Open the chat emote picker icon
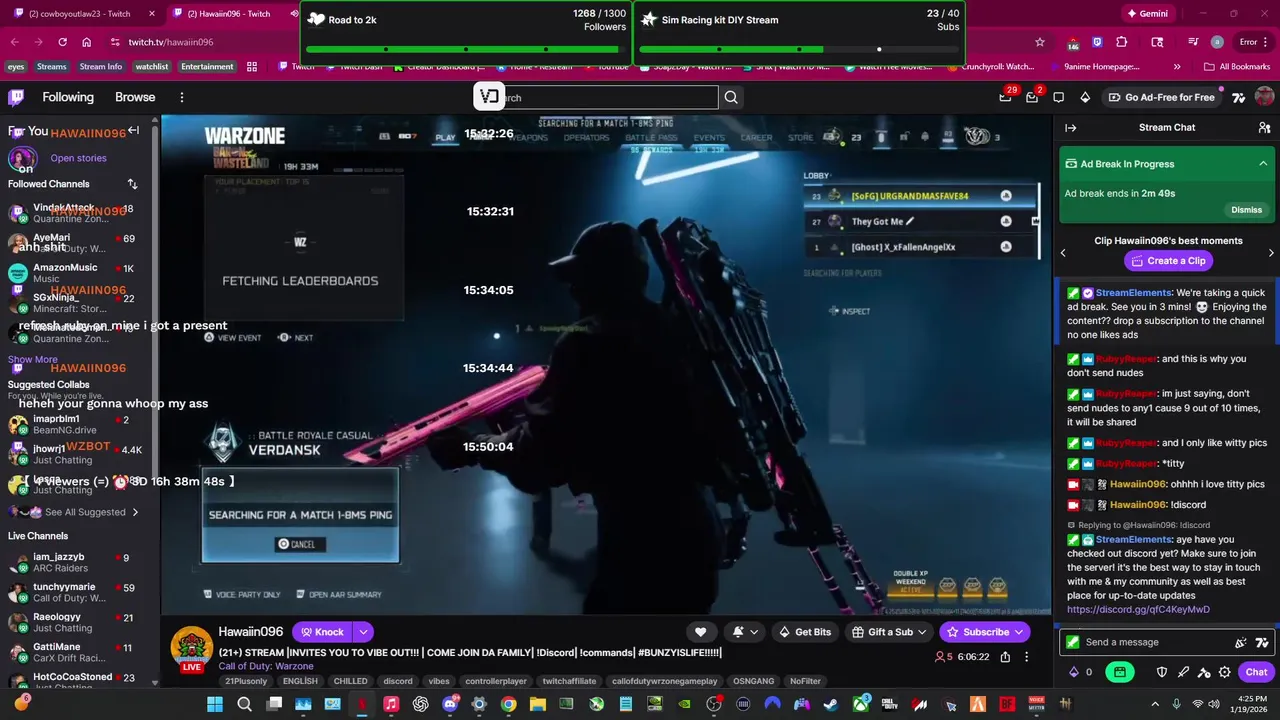This screenshot has width=1280, height=720. (x=1241, y=642)
